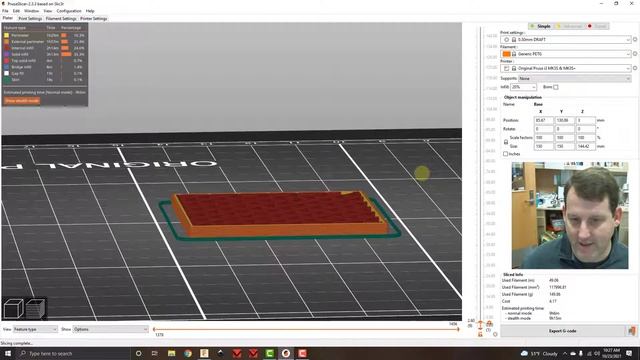640x360 pixels.
Task: Toggle the Brim checkbox
Action: [x=556, y=87]
